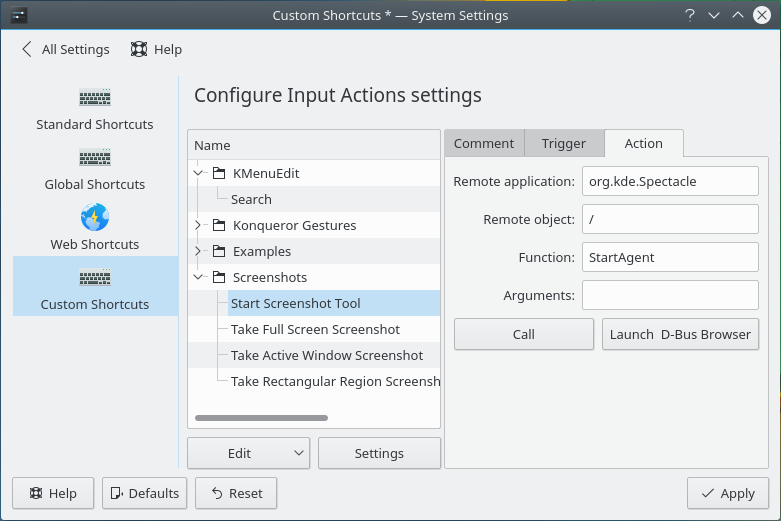Select Take Full Screen Screenshot item

(x=315, y=329)
